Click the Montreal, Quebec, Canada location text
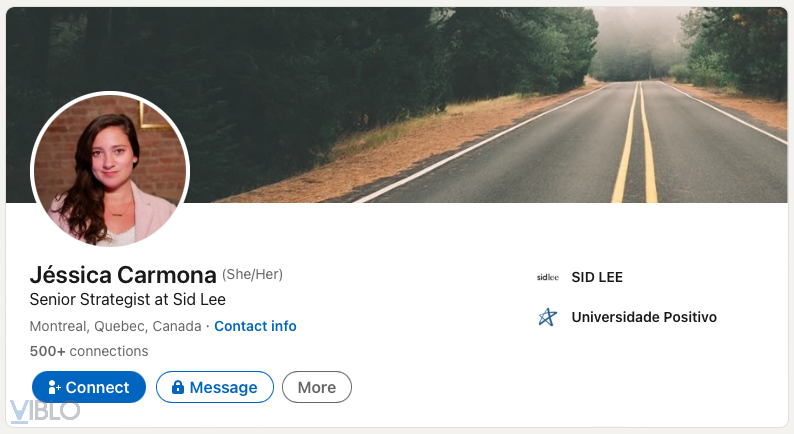Viewport: 794px width, 434px height. pyautogui.click(x=115, y=326)
